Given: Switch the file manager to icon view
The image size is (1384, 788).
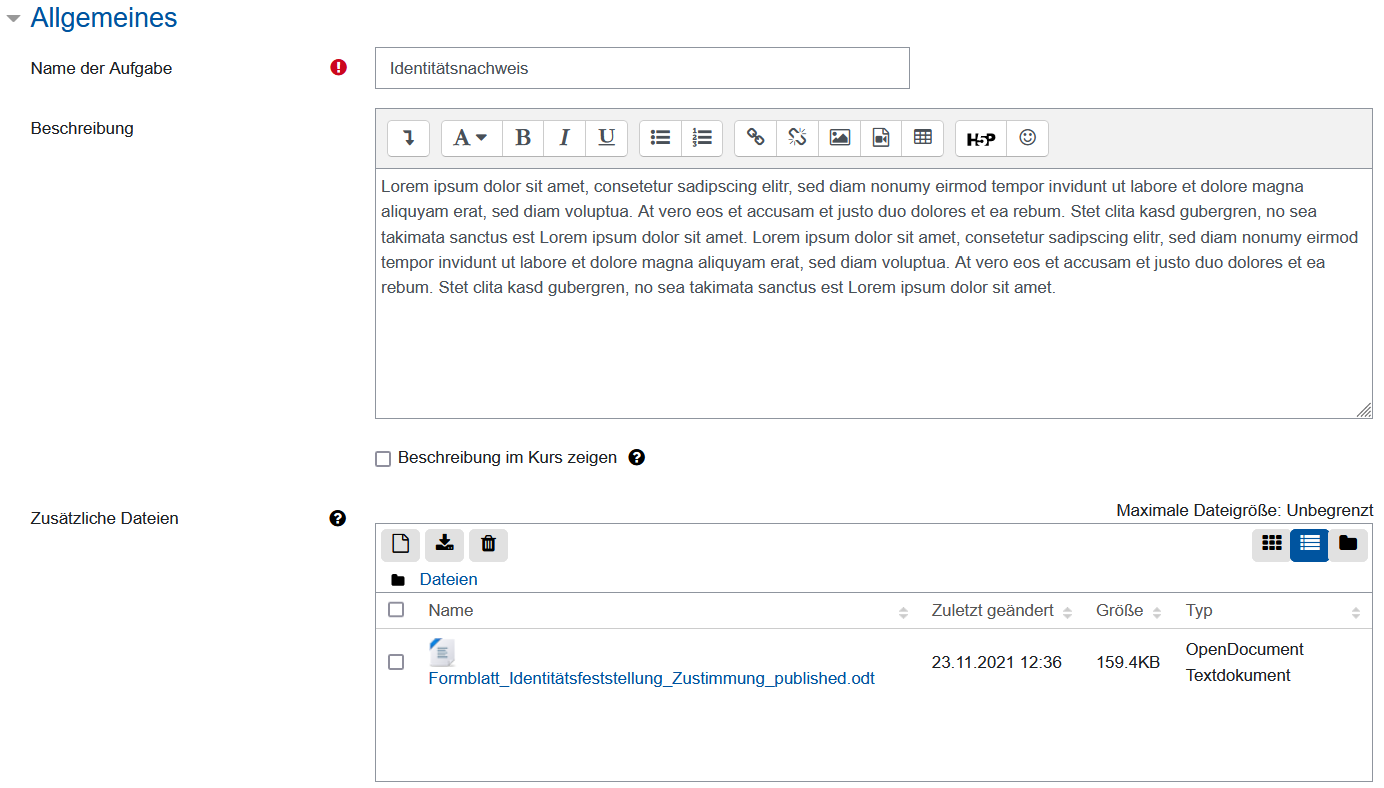Looking at the screenshot, I should (1271, 544).
